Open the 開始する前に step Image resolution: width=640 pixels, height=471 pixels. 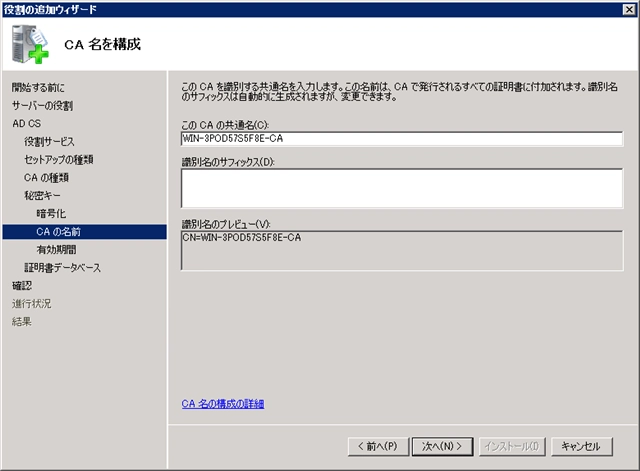[x=38, y=87]
